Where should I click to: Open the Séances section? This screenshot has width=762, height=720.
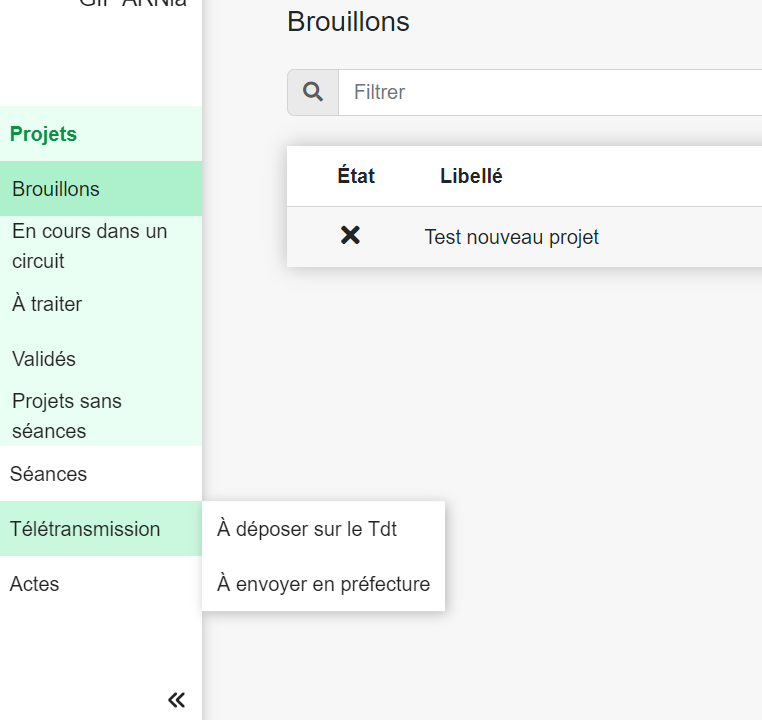(49, 474)
